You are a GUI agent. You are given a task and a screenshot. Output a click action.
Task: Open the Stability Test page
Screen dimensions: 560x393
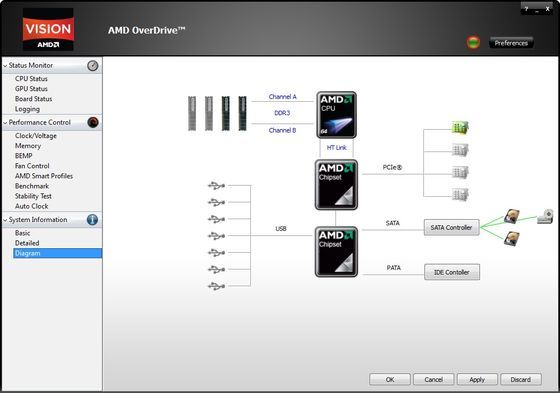click(33, 196)
